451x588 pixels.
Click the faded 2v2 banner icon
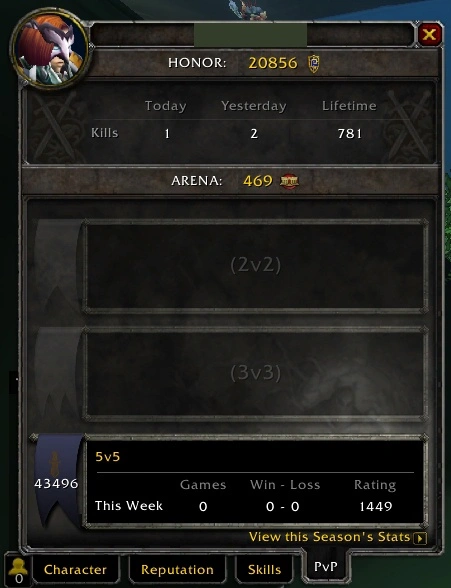pos(57,266)
